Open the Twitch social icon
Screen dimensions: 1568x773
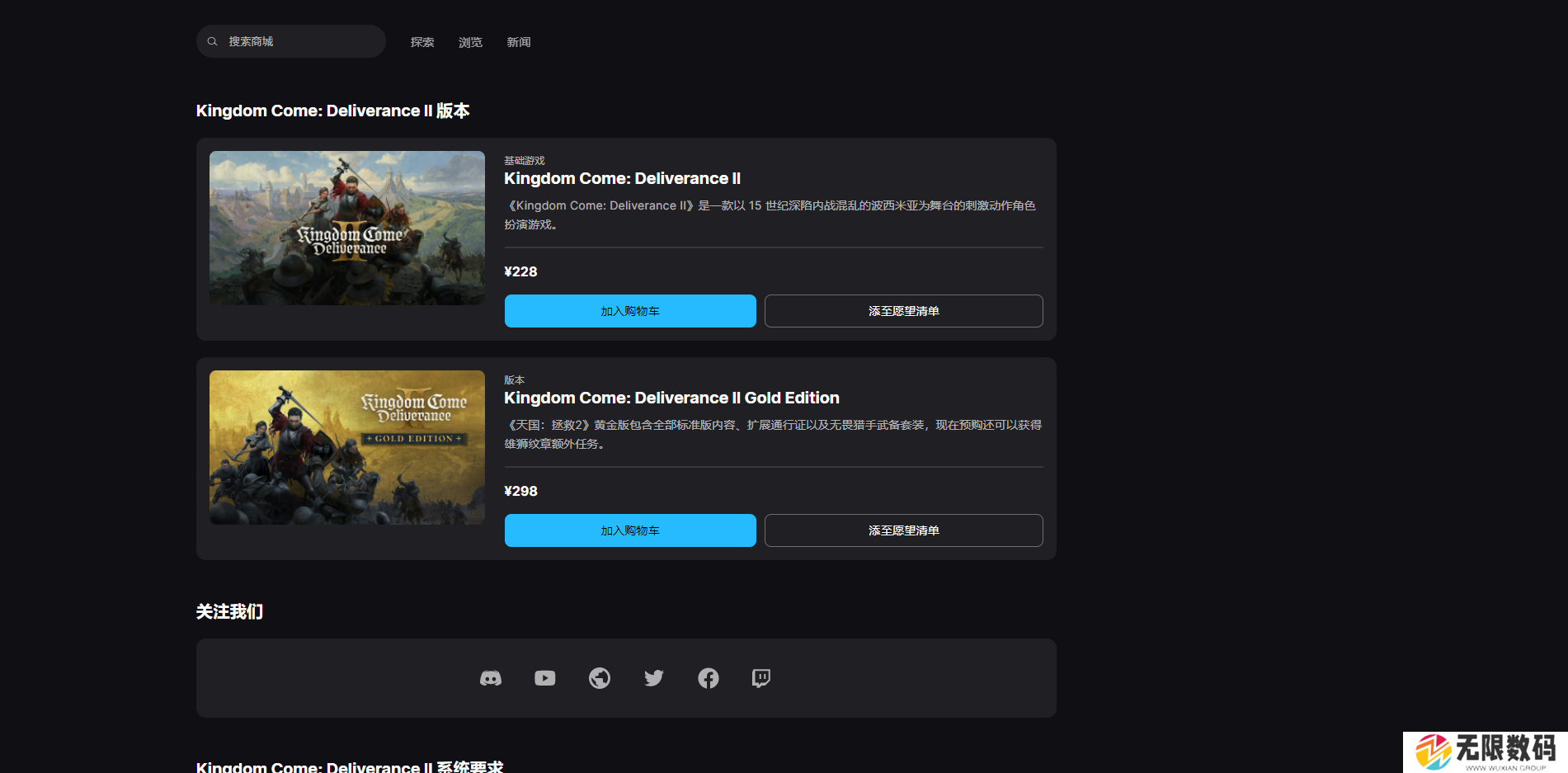[761, 678]
